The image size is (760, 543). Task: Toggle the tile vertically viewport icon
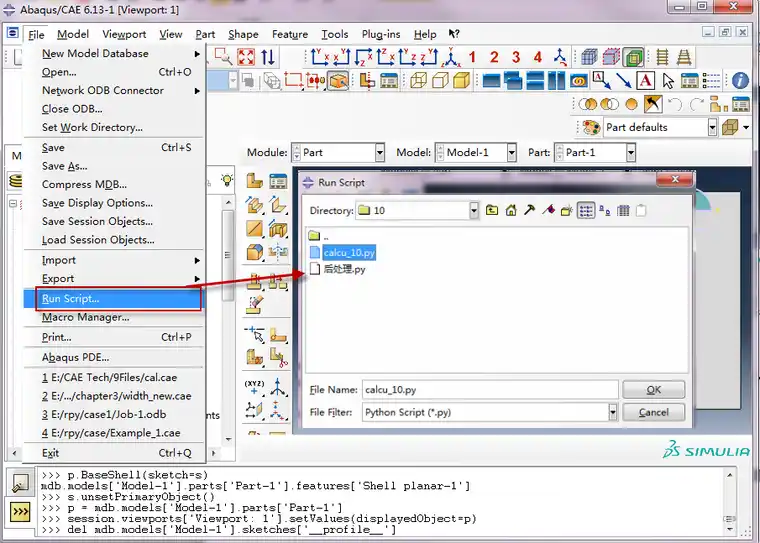[x=556, y=80]
